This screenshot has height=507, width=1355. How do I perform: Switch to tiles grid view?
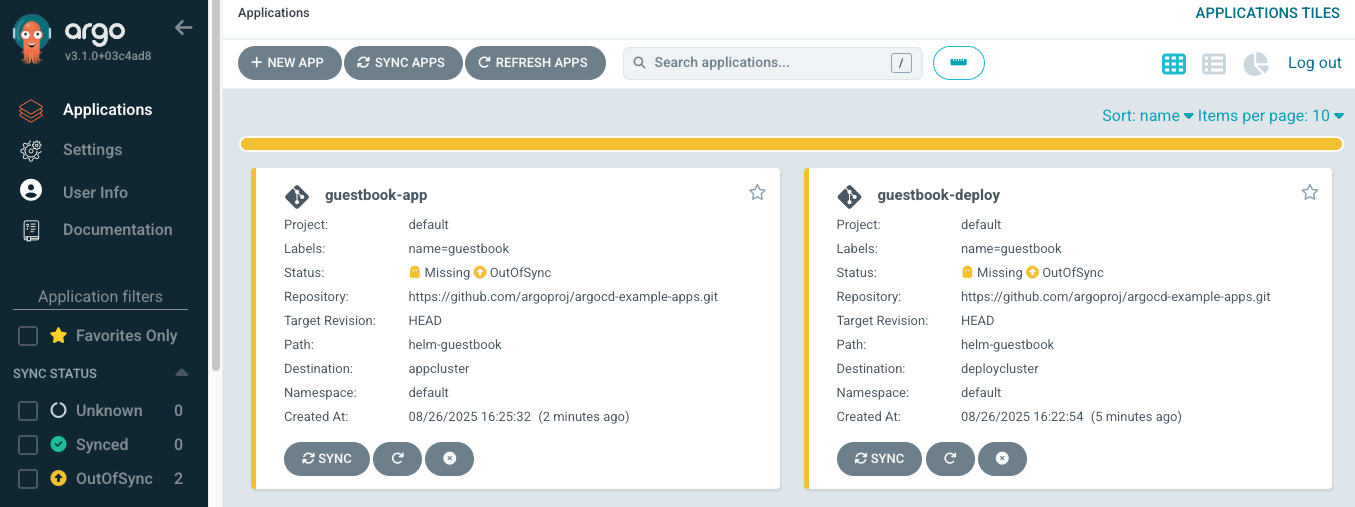click(x=1174, y=64)
